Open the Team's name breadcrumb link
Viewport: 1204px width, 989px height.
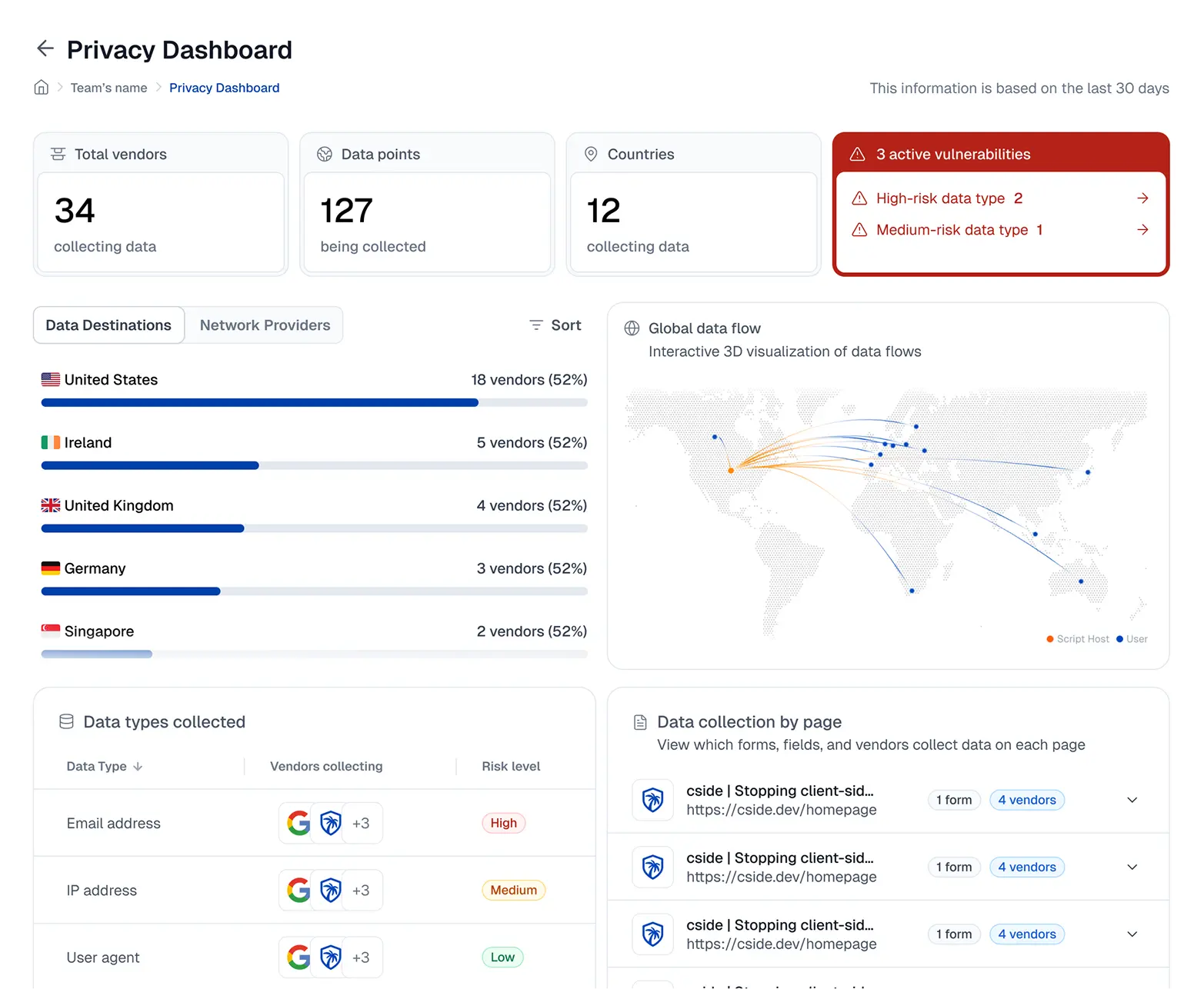click(x=108, y=88)
